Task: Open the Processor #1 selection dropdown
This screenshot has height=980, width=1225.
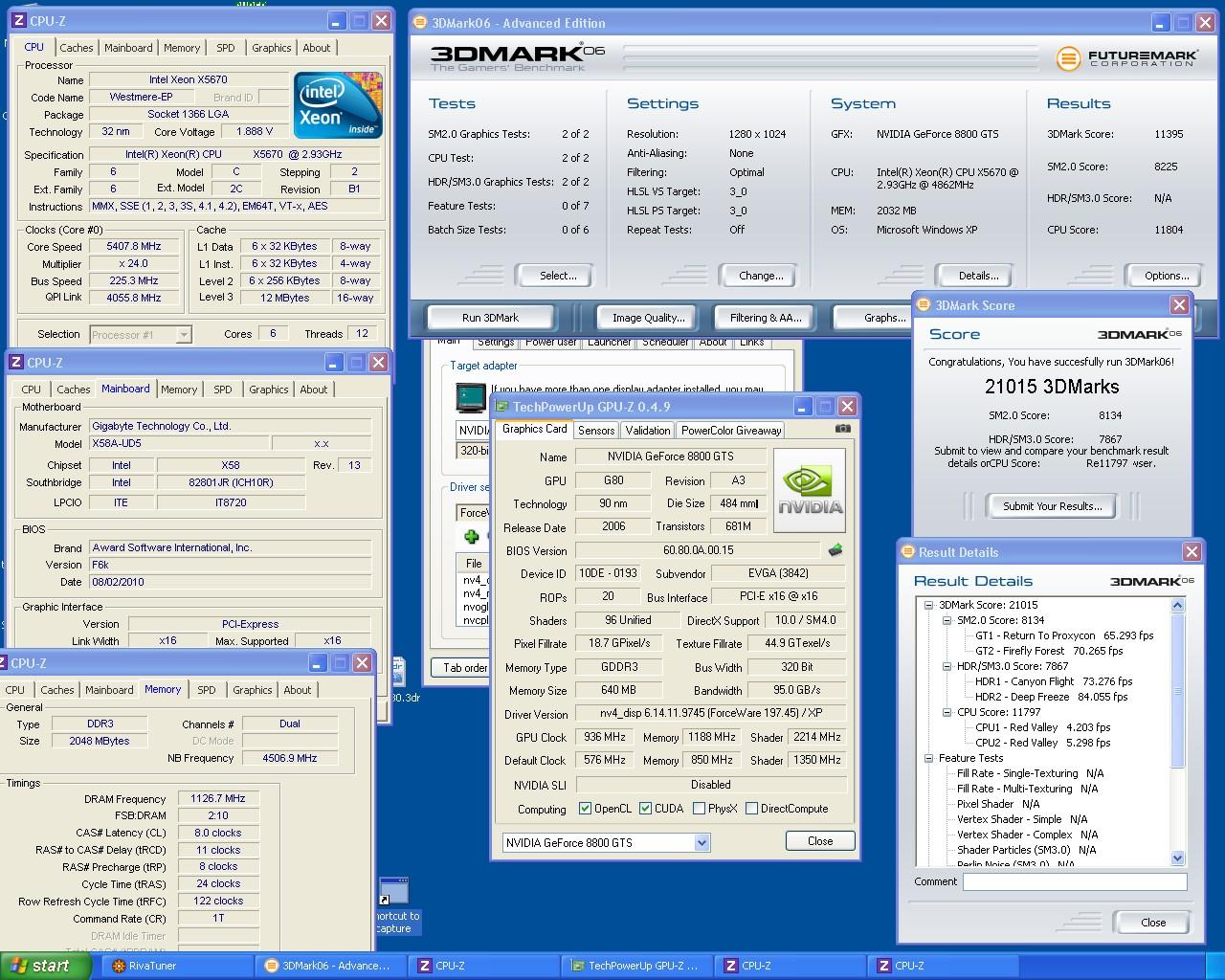Action: click(x=183, y=335)
